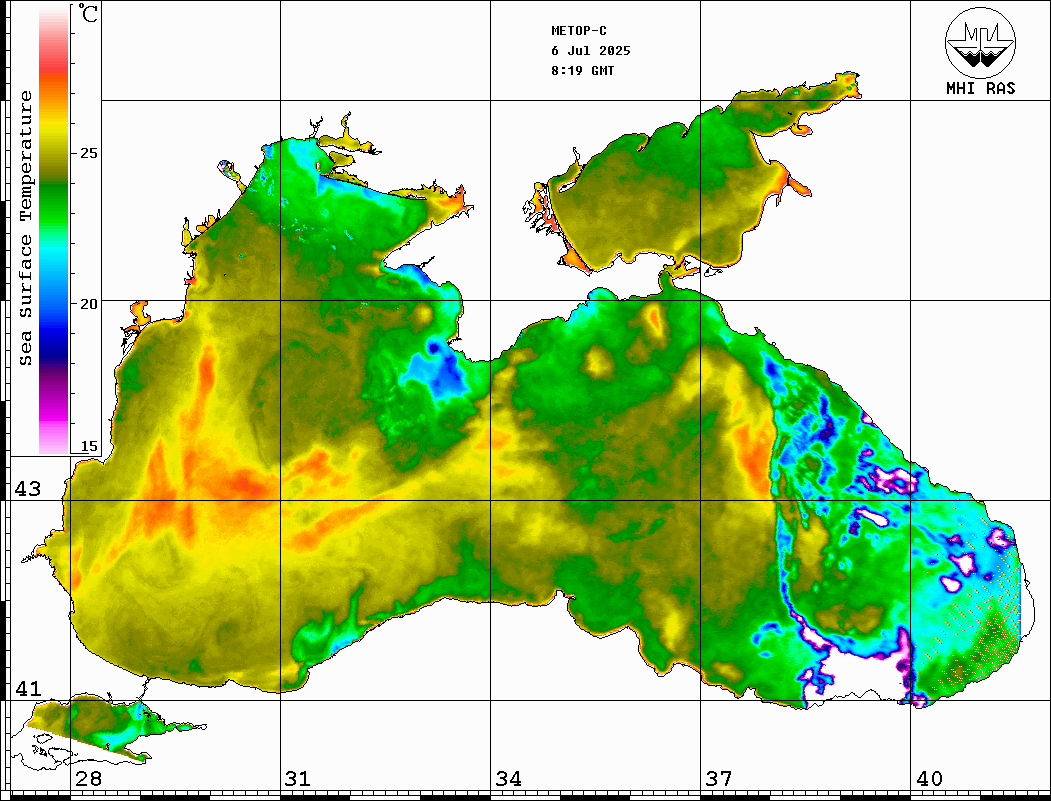This screenshot has height=801, width=1051.
Task: Click the 15 value on color scale
Action: pyautogui.click(x=88, y=446)
